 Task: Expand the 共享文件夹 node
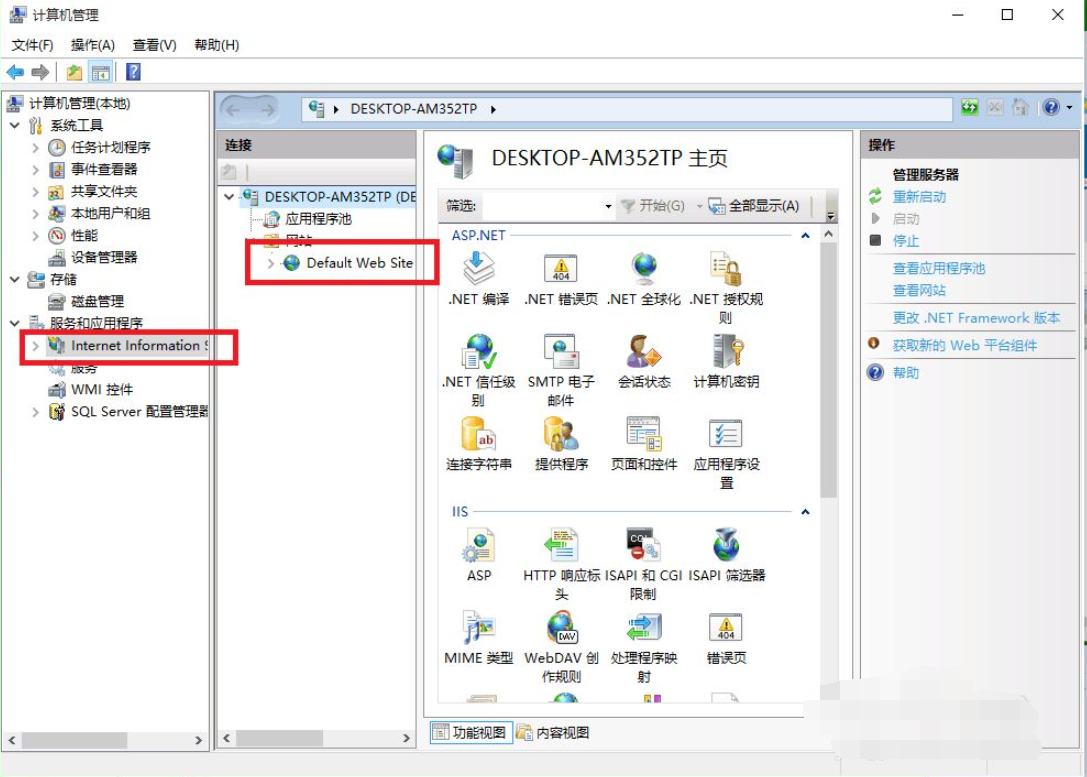(35, 192)
